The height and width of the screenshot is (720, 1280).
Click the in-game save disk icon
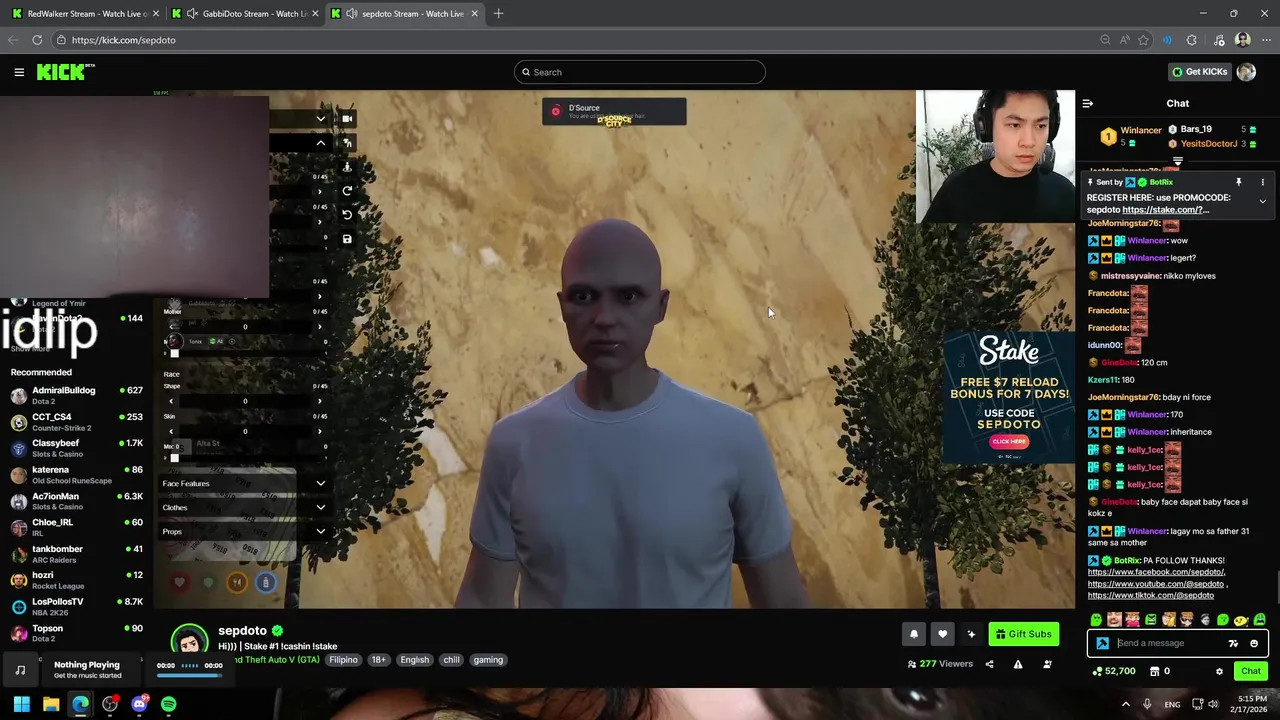coord(347,239)
